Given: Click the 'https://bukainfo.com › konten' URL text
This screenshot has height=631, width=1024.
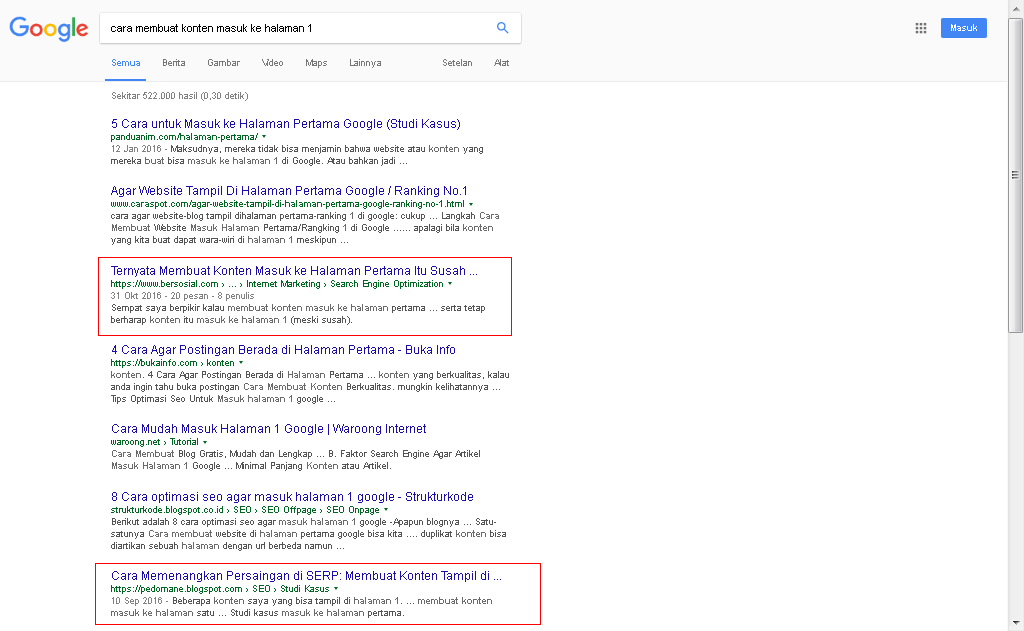Looking at the screenshot, I should tap(172, 363).
